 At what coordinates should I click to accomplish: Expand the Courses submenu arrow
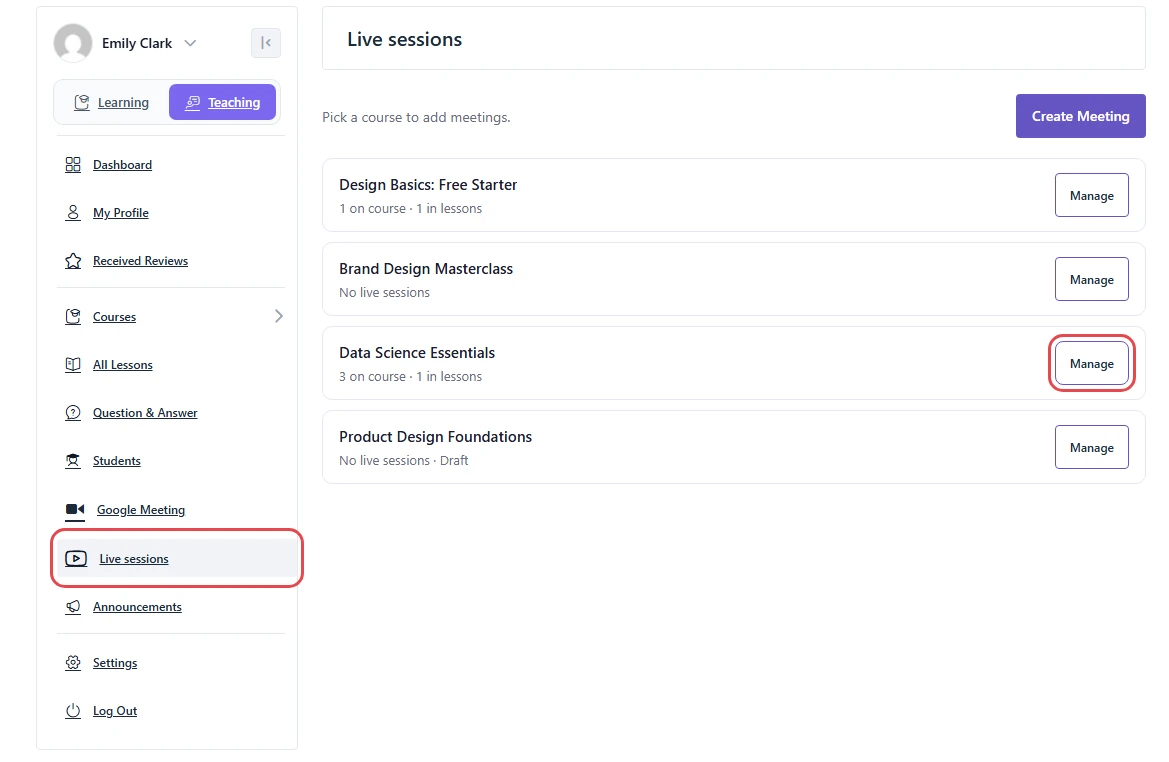click(279, 316)
